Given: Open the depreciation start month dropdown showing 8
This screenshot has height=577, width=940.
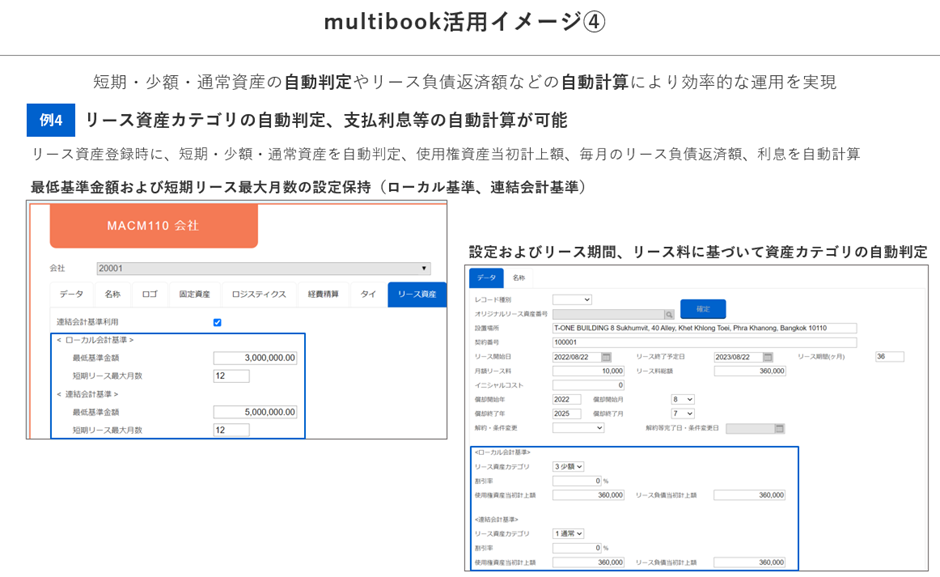Looking at the screenshot, I should click(683, 399).
